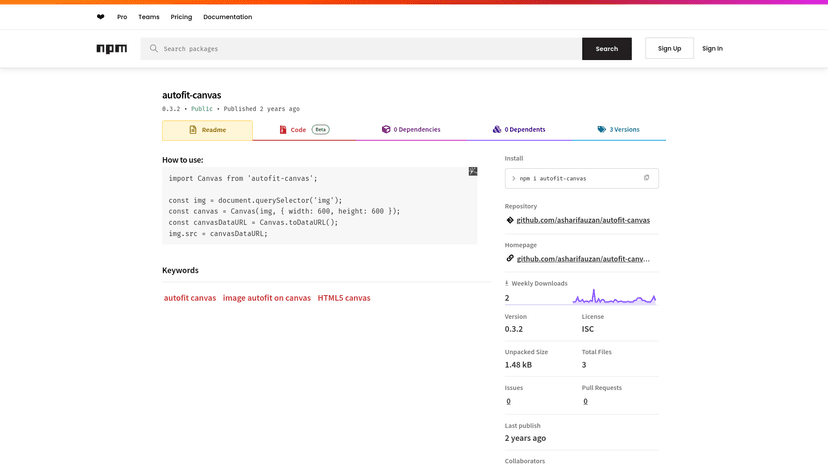Copy the npm install command

click(646, 178)
